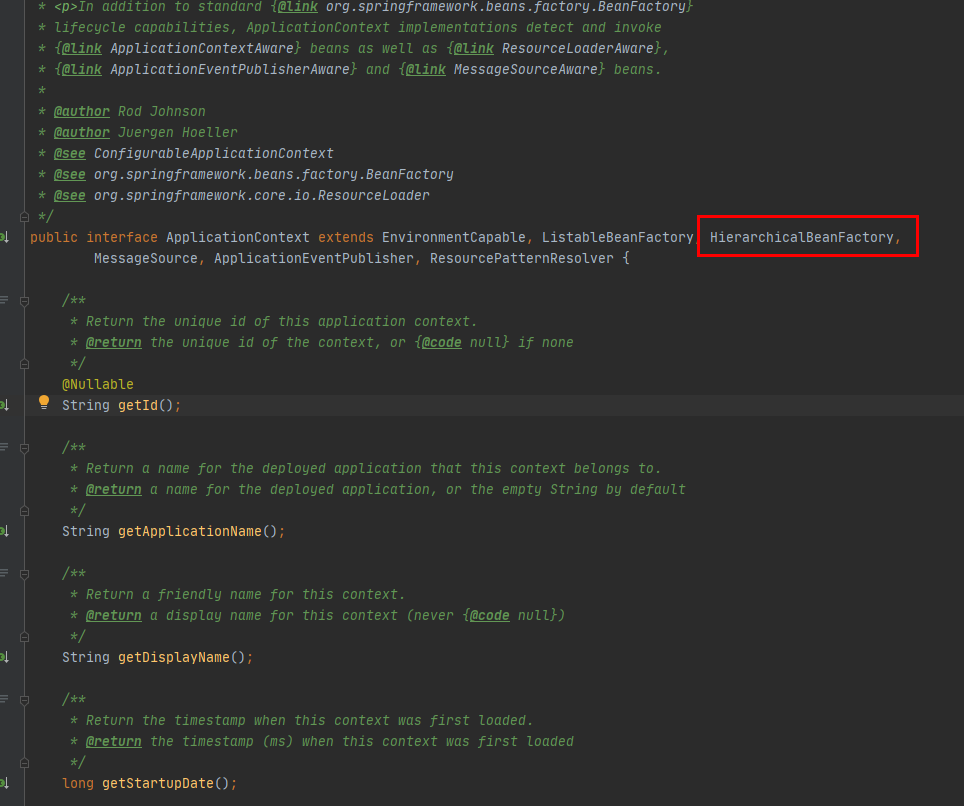Click the gutter implementation arrow beside getDisplayName()
The height and width of the screenshot is (806, 964).
6,657
